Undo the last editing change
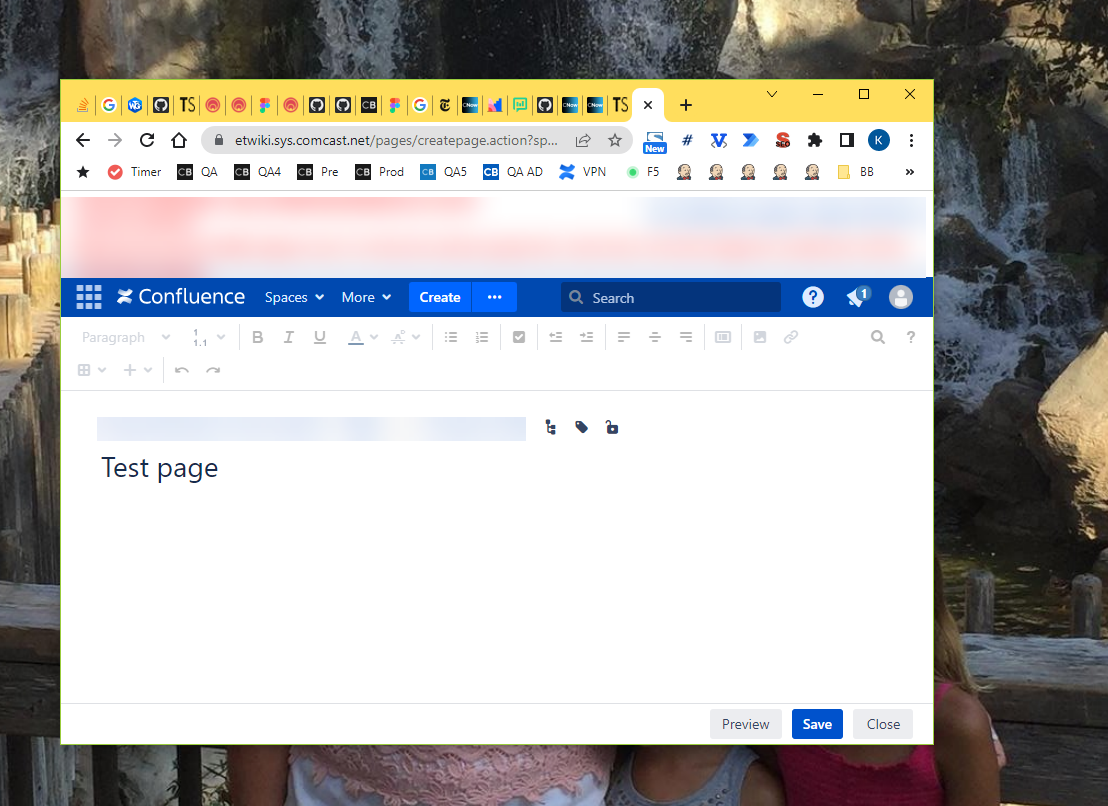1108x806 pixels. 182,370
